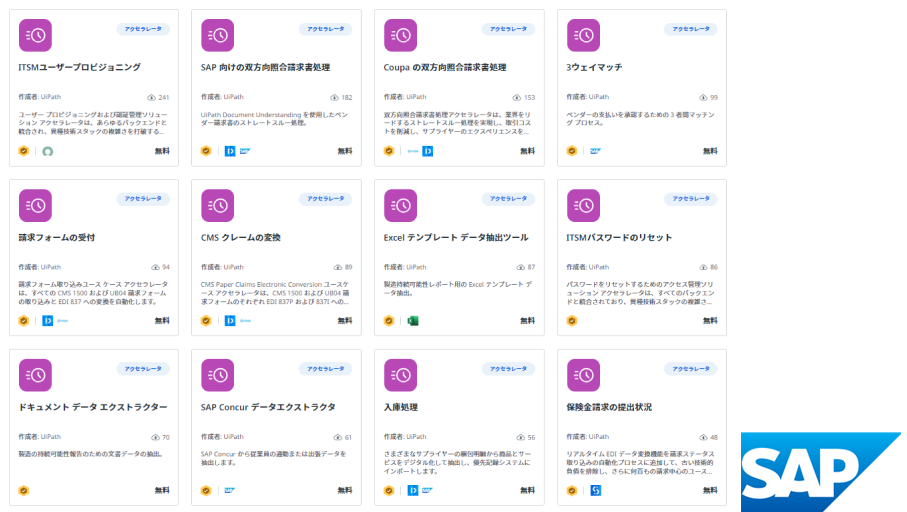Click the 182 view count on SAP 向け card
Image resolution: width=907 pixels, height=512 pixels.
pyautogui.click(x=341, y=97)
